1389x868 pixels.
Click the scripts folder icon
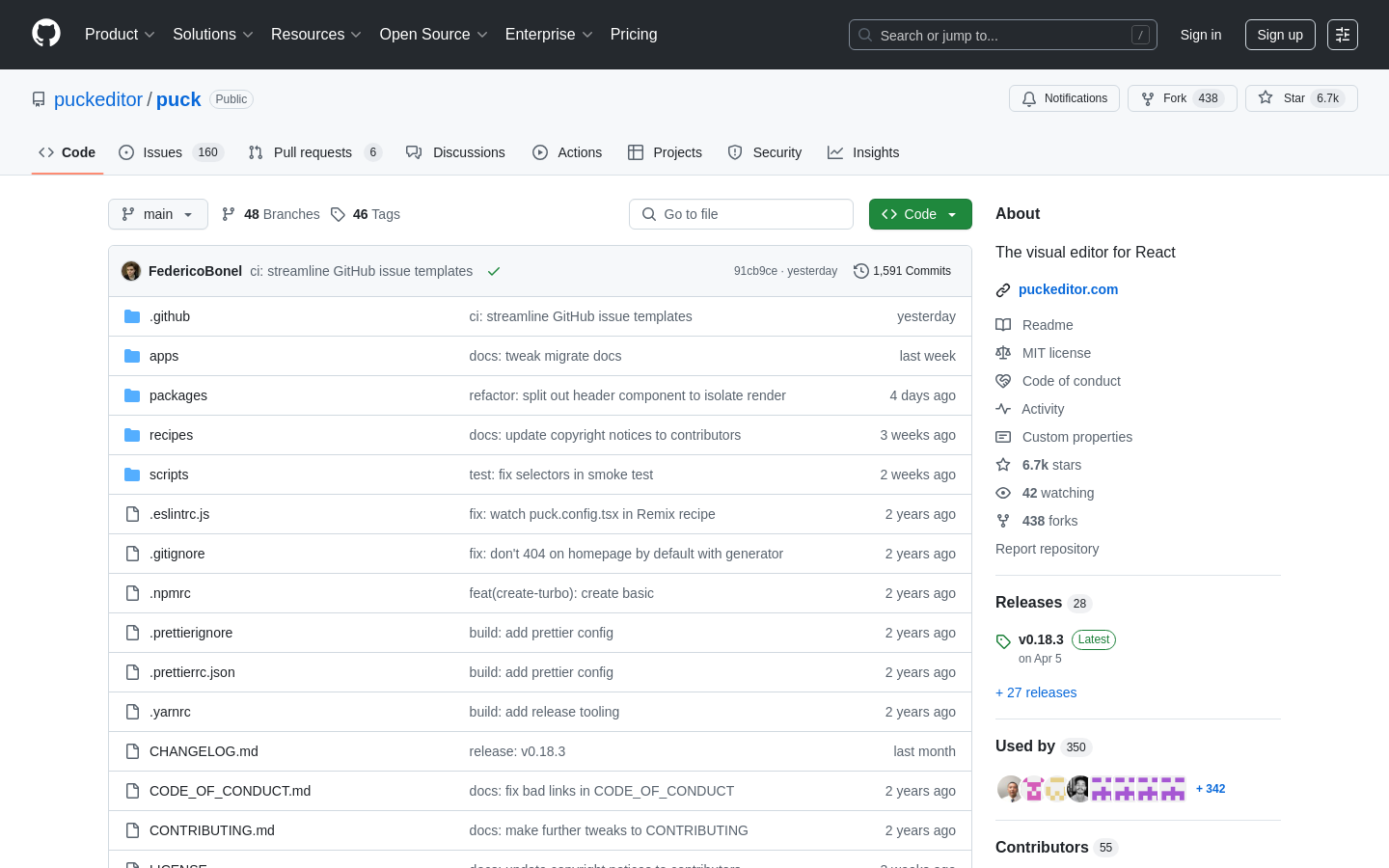tap(132, 475)
